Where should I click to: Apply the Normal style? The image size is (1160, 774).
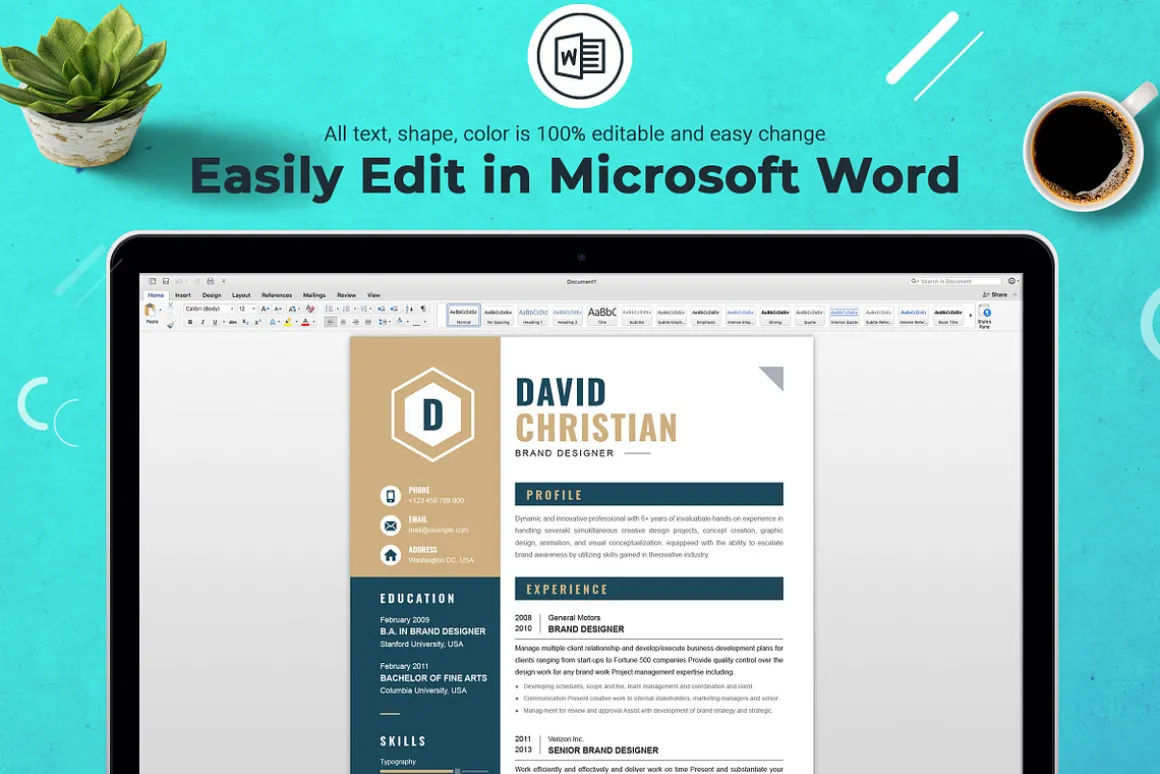463,315
